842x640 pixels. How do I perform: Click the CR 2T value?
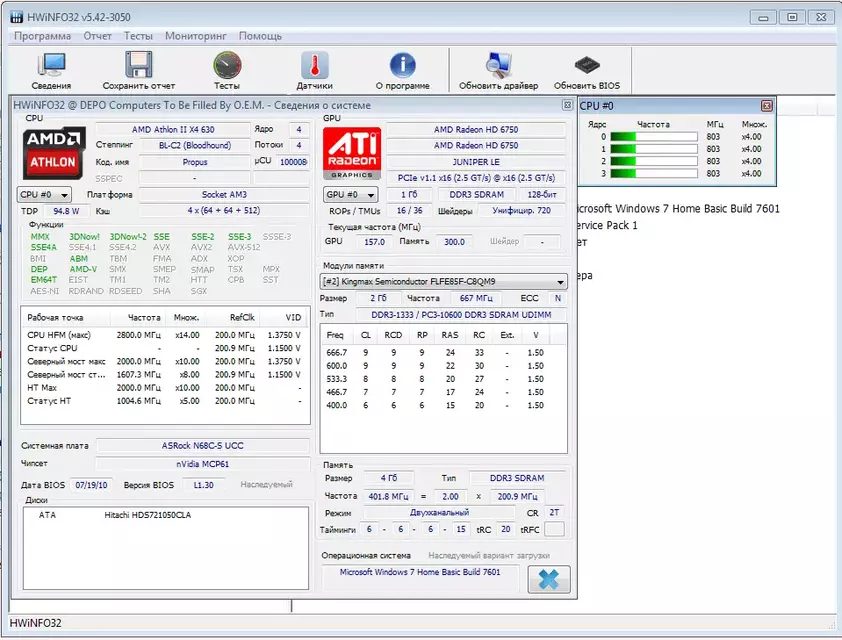click(555, 513)
